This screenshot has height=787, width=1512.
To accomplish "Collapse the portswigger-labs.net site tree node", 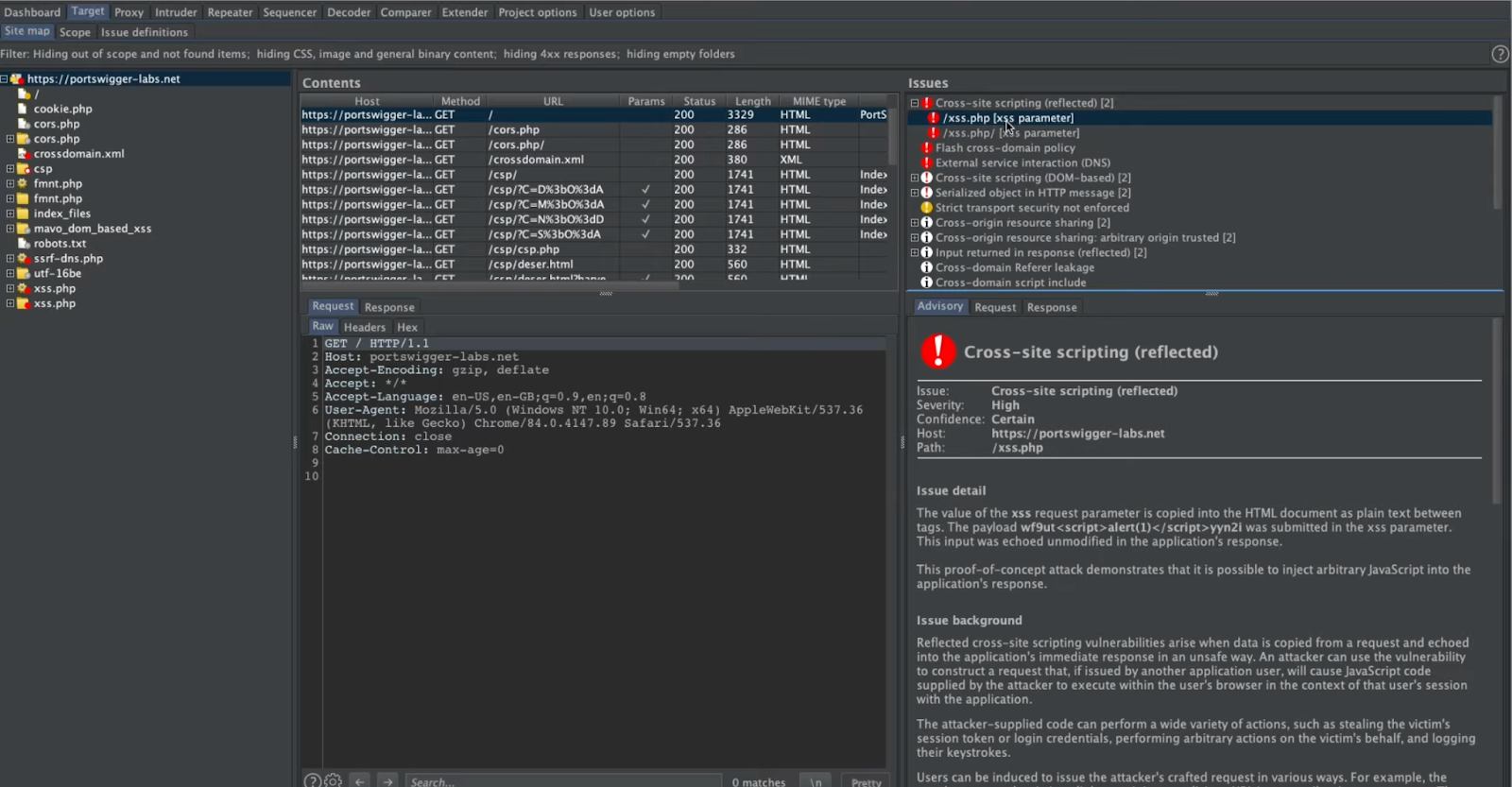I will point(5,79).
